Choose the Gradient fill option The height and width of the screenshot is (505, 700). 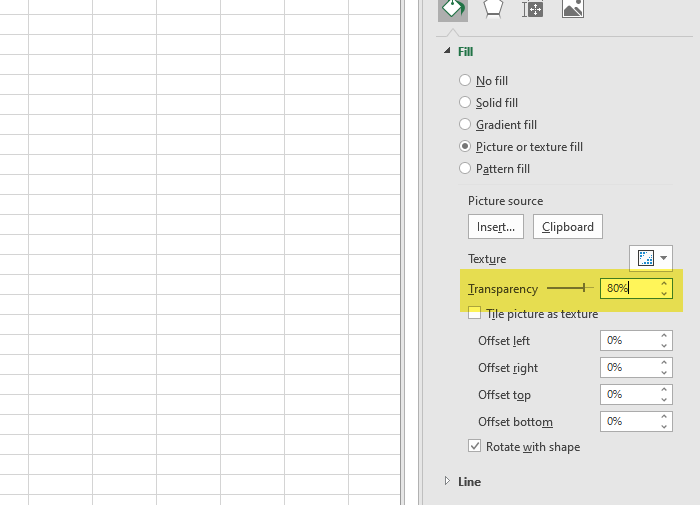498,124
